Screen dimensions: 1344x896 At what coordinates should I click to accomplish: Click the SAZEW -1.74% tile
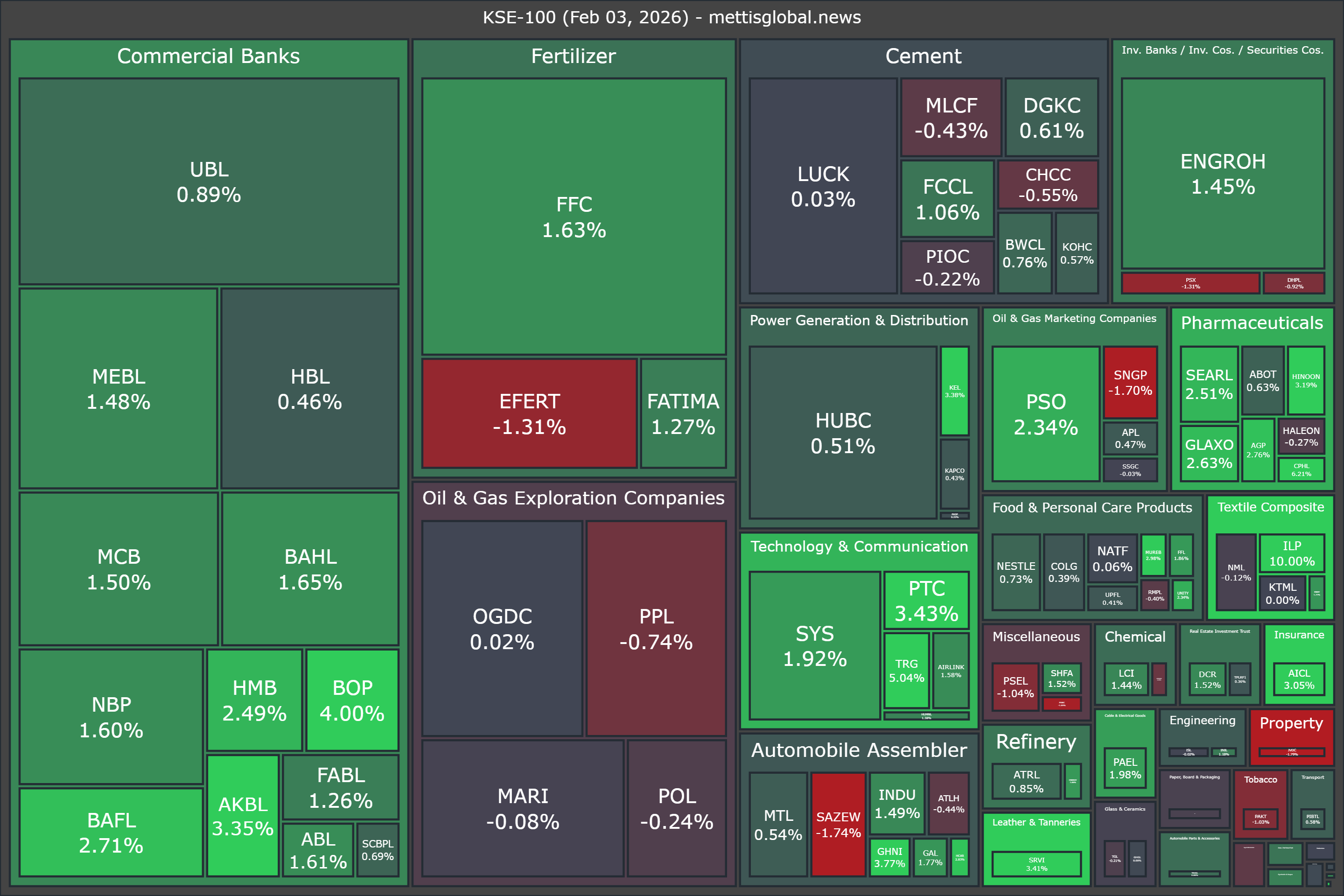(838, 825)
